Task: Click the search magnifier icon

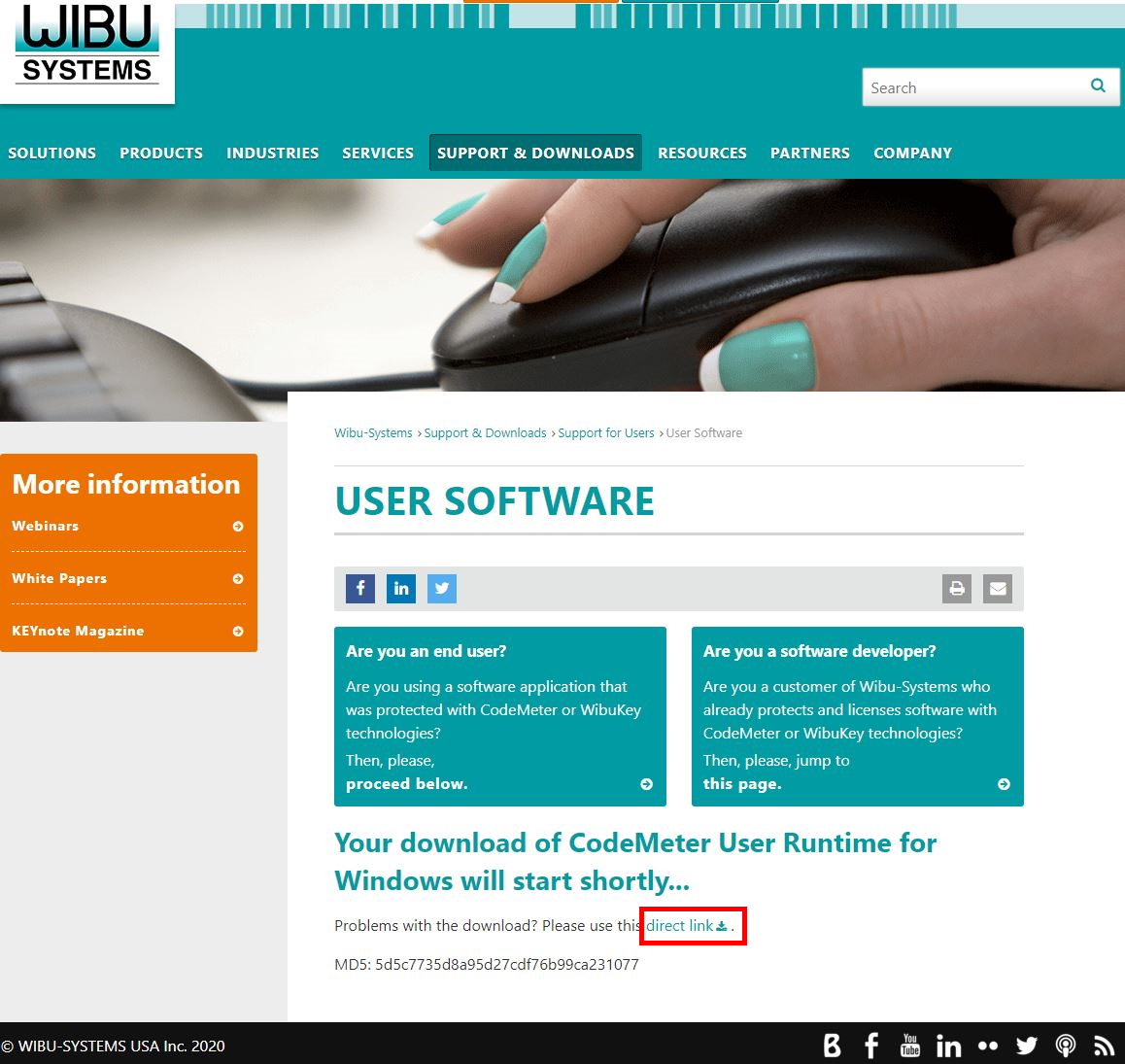Action: click(x=1098, y=86)
